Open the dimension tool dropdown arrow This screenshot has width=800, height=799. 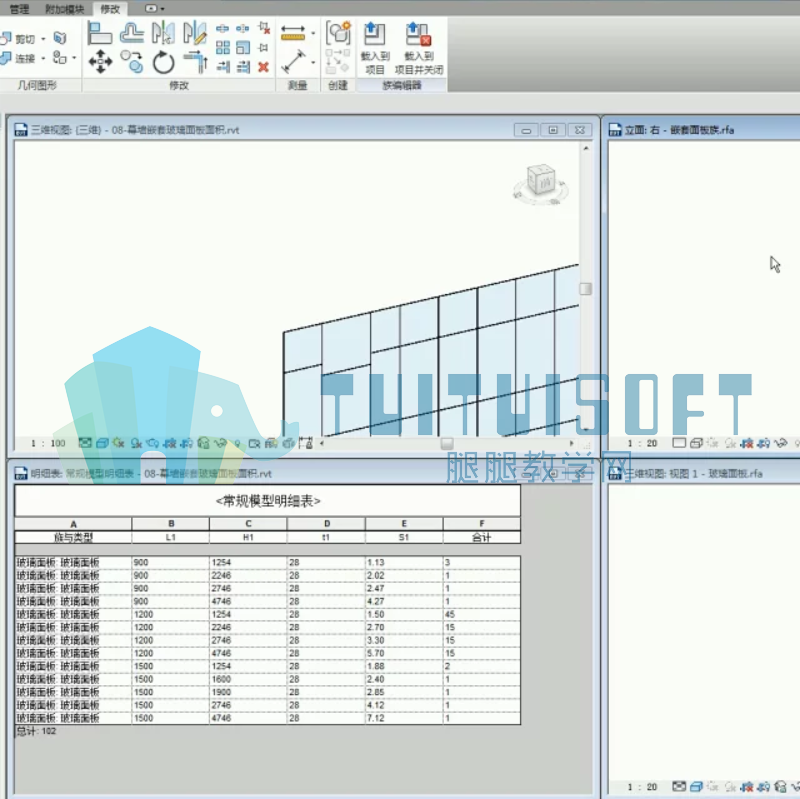point(313,34)
